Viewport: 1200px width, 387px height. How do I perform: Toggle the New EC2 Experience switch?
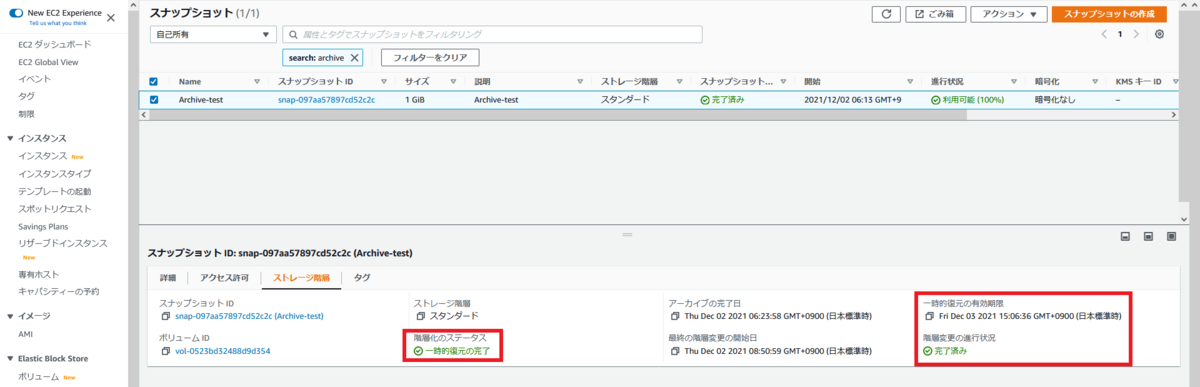pos(15,12)
